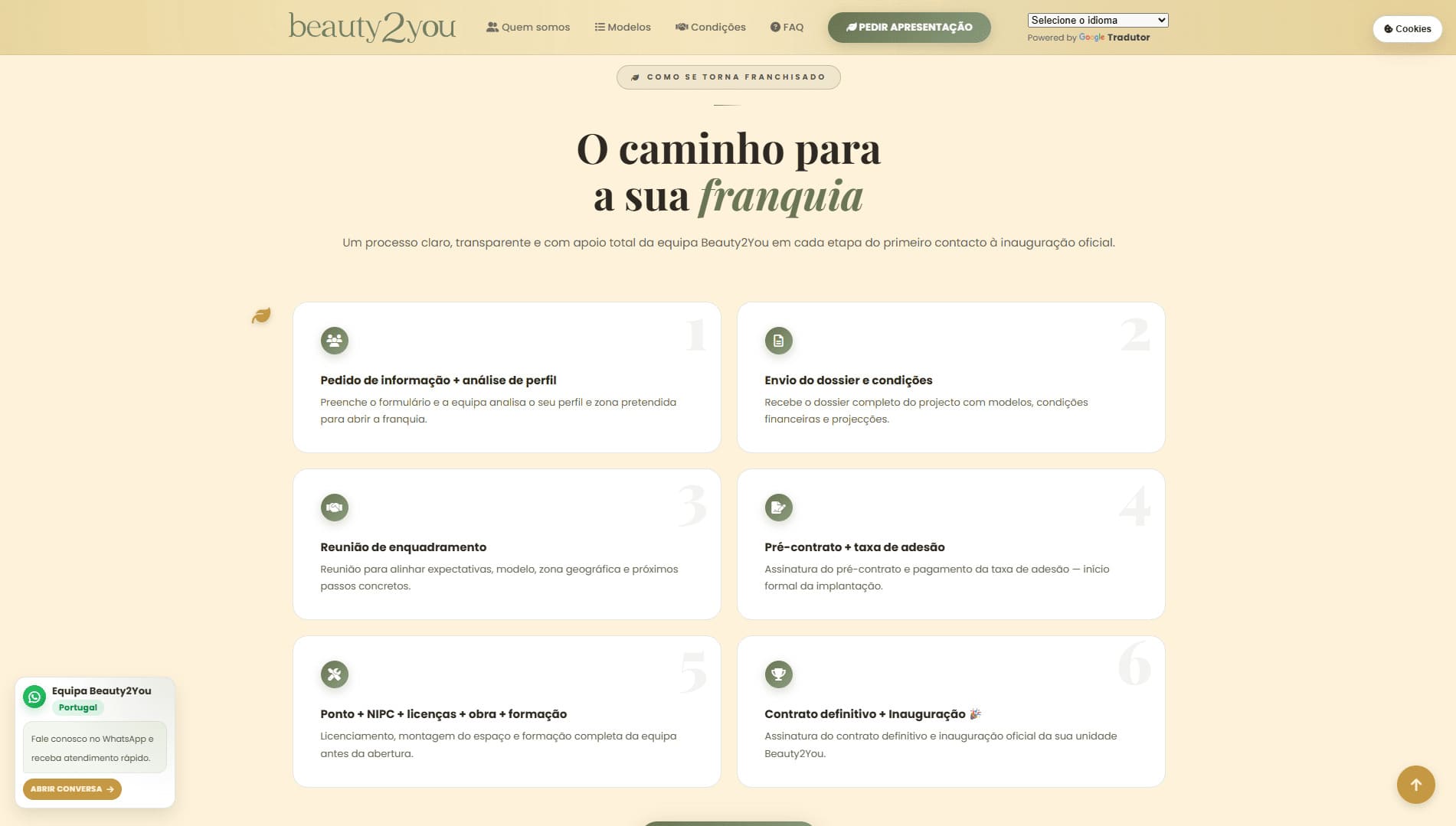This screenshot has width=1456, height=826.
Task: Click the document icon in dossier card
Action: (x=778, y=341)
